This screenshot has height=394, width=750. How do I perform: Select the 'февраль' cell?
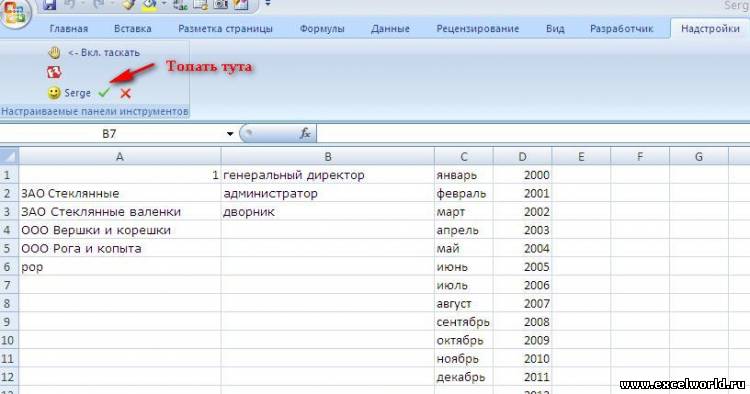tap(463, 193)
